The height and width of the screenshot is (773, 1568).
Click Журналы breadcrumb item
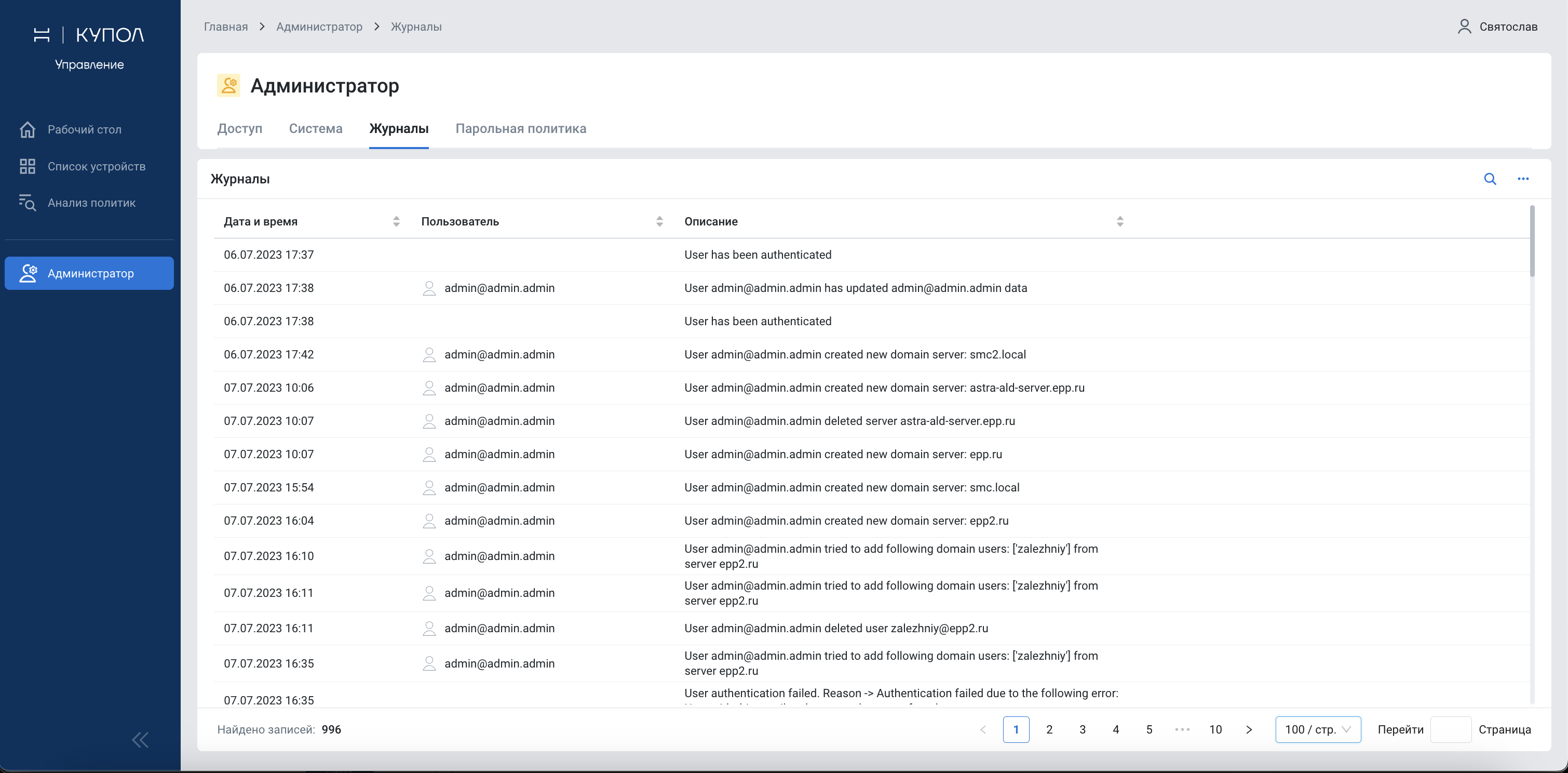tap(416, 27)
